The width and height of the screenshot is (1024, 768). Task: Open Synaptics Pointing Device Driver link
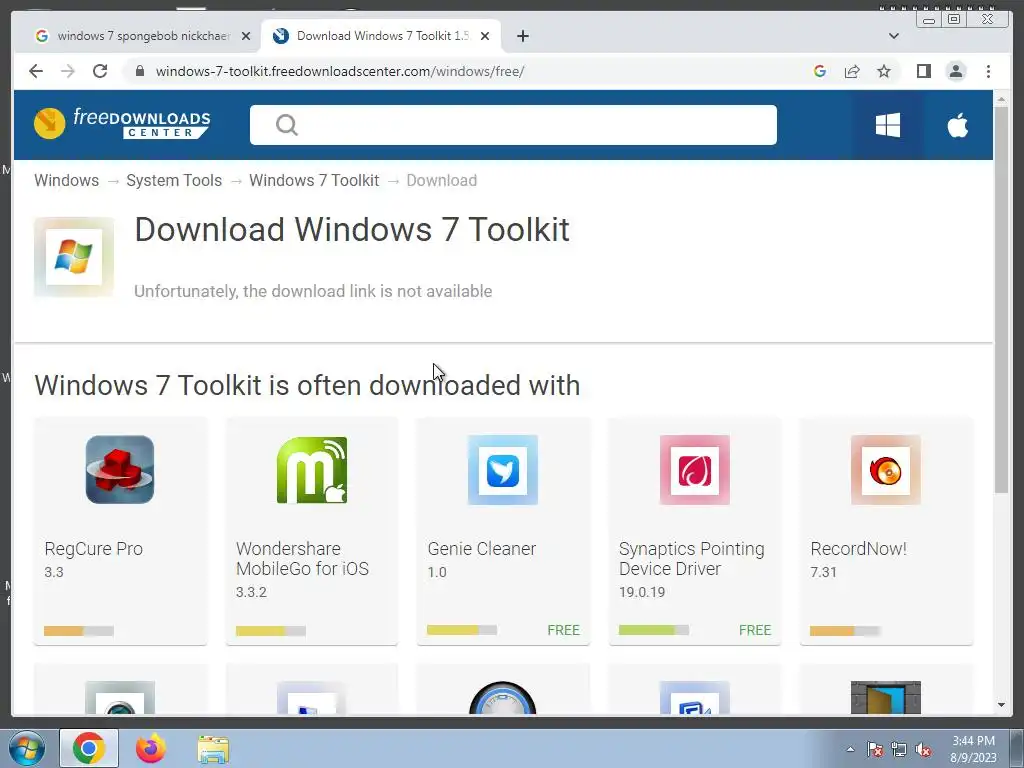click(x=691, y=558)
